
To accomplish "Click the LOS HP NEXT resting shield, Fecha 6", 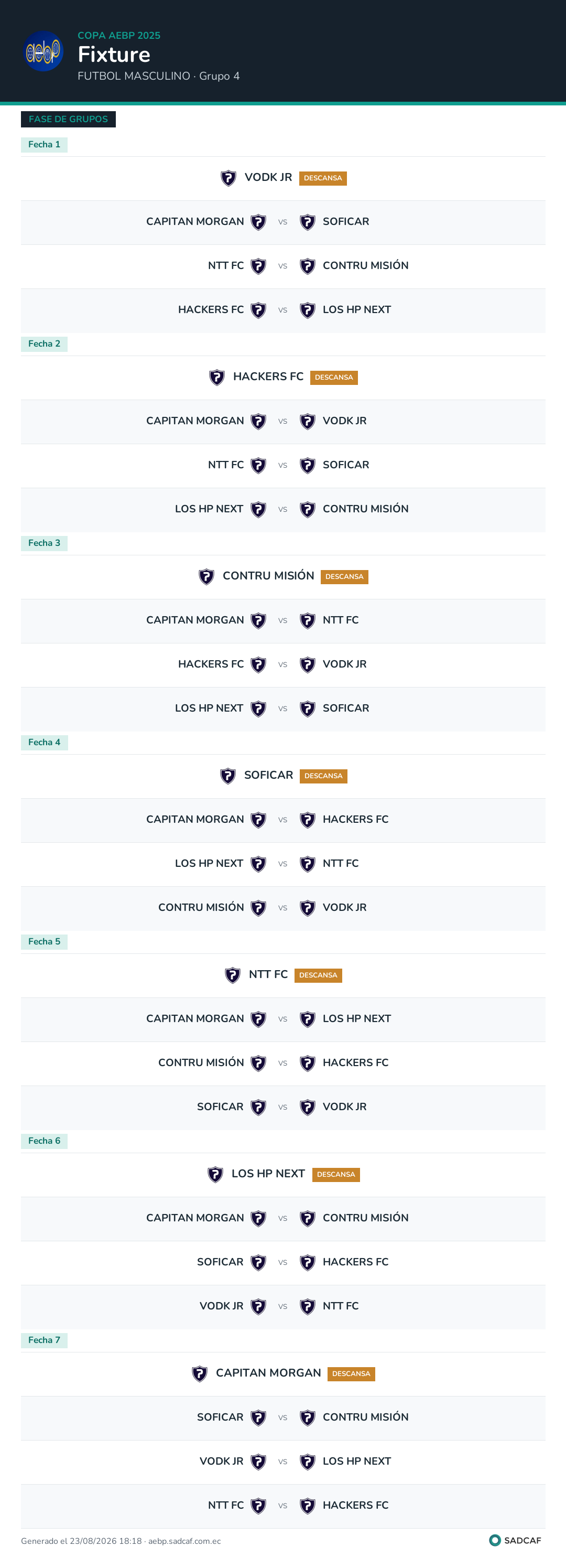I will pyautogui.click(x=215, y=1174).
